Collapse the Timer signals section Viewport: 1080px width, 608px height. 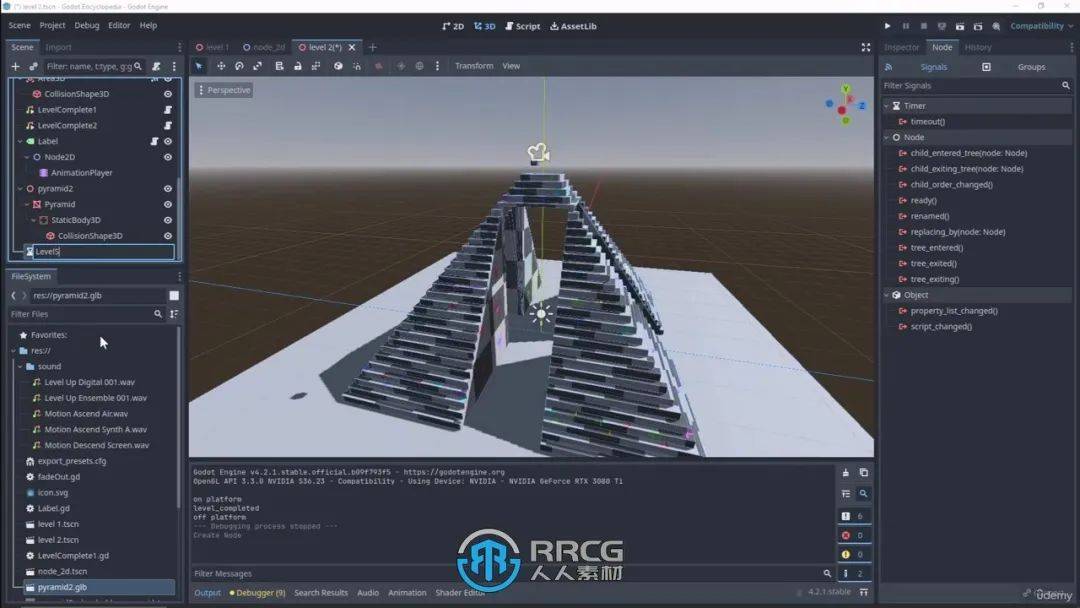[887, 106]
